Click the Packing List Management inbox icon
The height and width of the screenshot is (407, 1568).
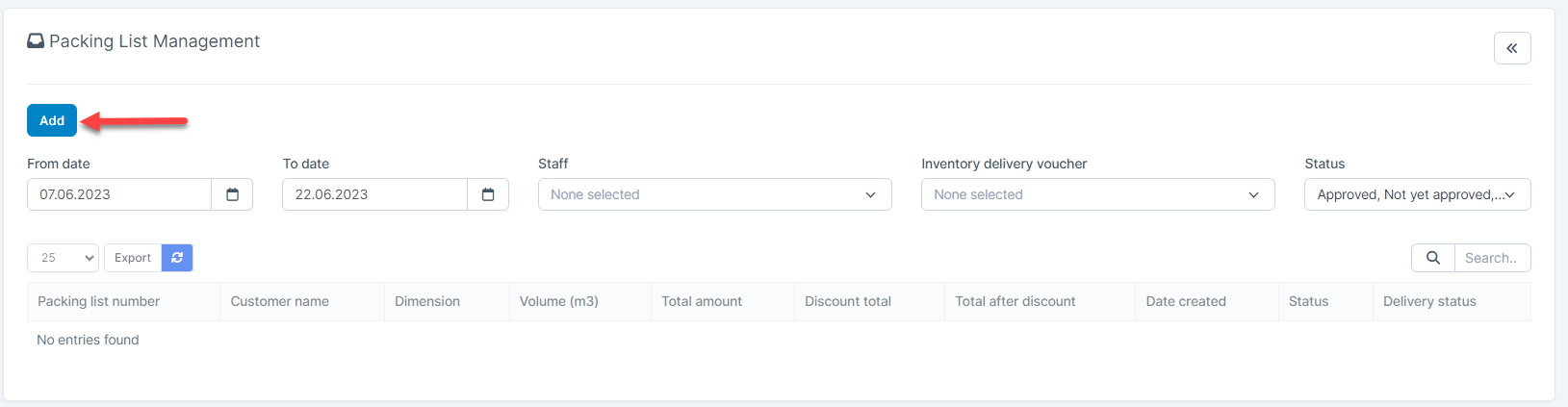pos(36,41)
